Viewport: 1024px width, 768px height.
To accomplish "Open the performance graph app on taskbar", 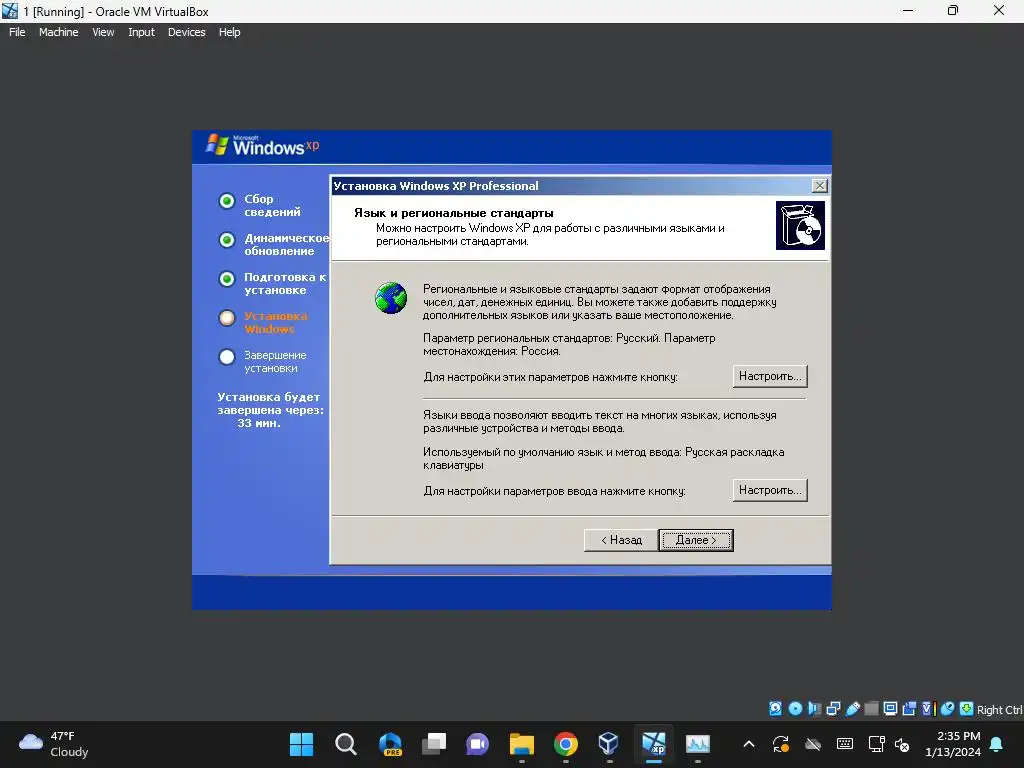I will pos(697,744).
